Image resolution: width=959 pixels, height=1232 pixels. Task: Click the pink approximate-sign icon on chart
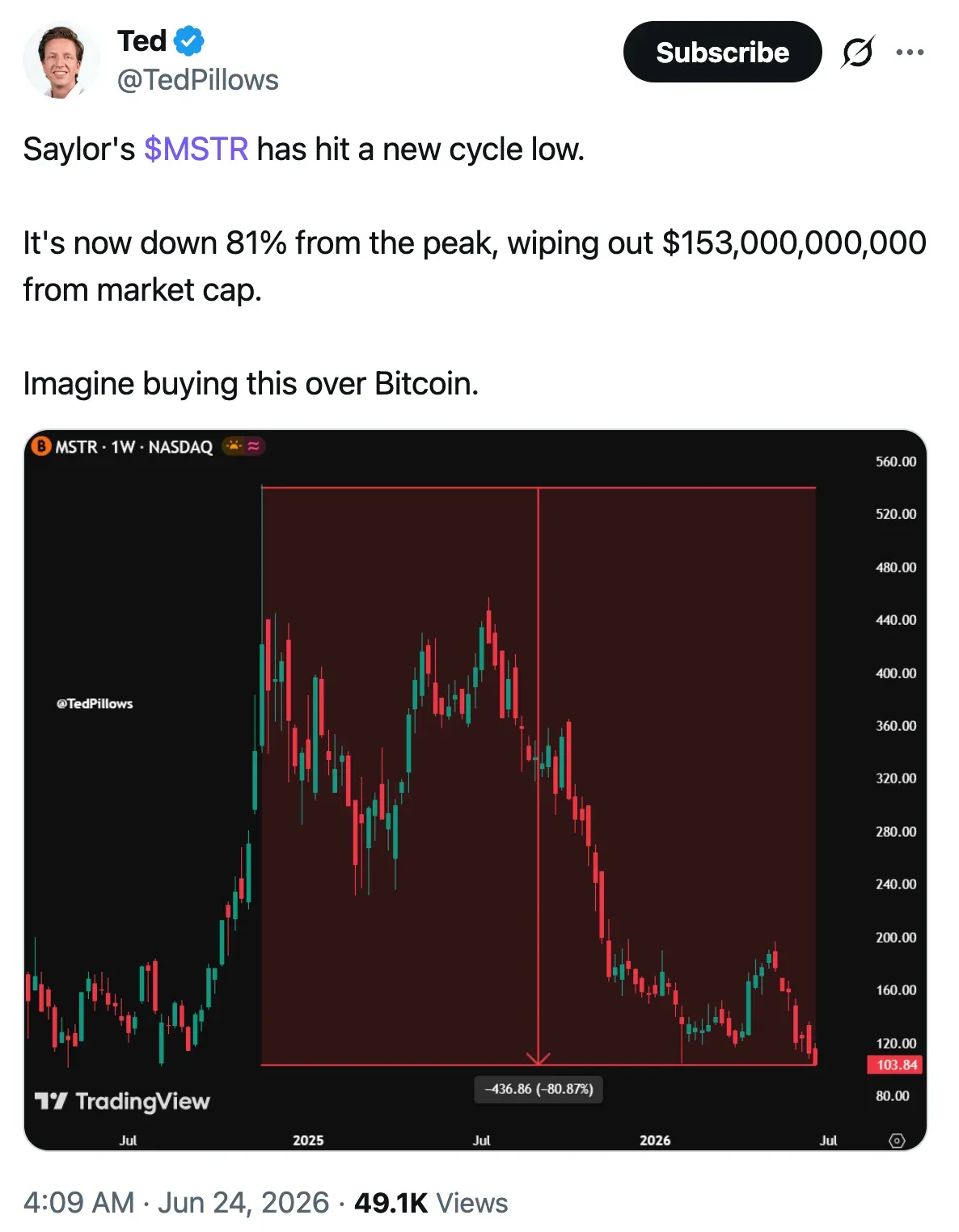(254, 445)
